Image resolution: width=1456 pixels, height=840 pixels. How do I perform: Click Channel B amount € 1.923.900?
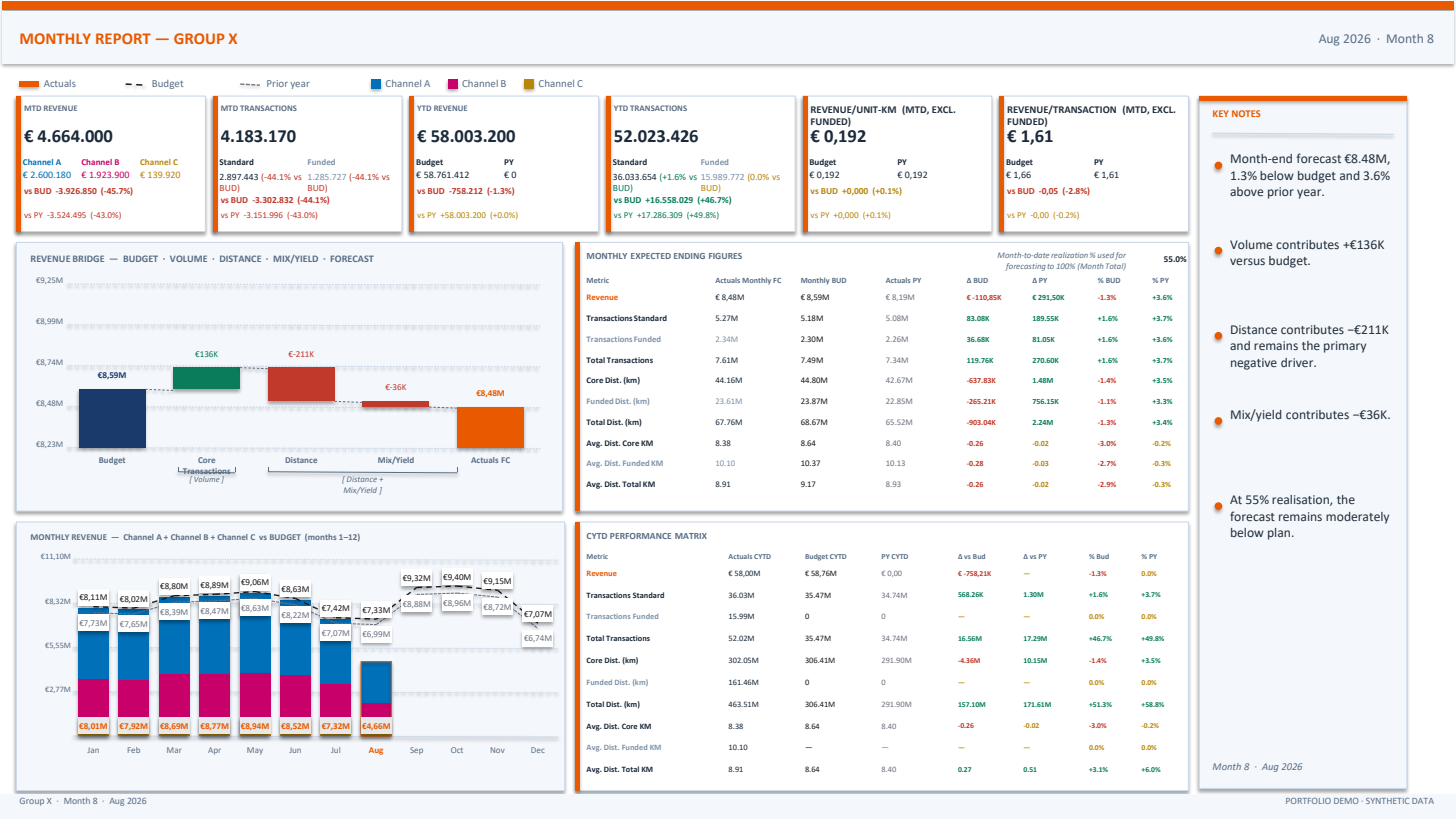[x=106, y=175]
